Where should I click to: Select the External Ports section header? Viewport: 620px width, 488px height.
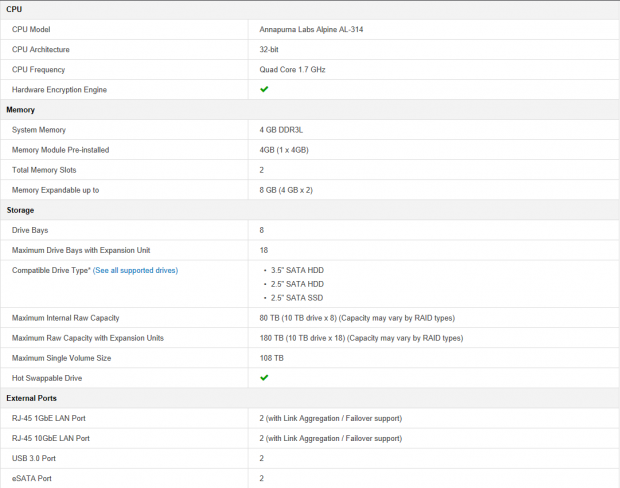tap(31, 398)
